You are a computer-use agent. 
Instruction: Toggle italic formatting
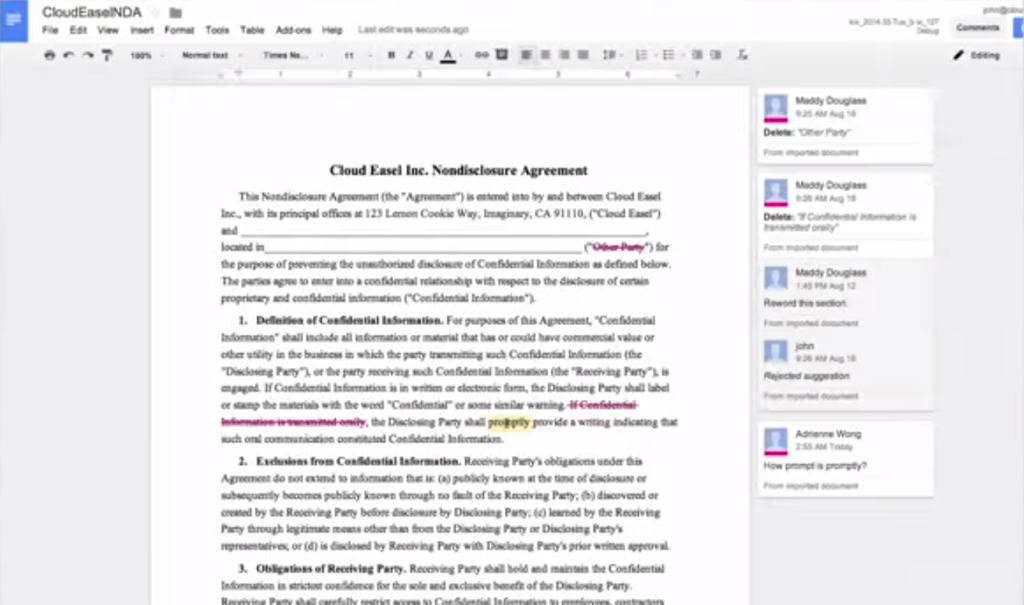408,55
